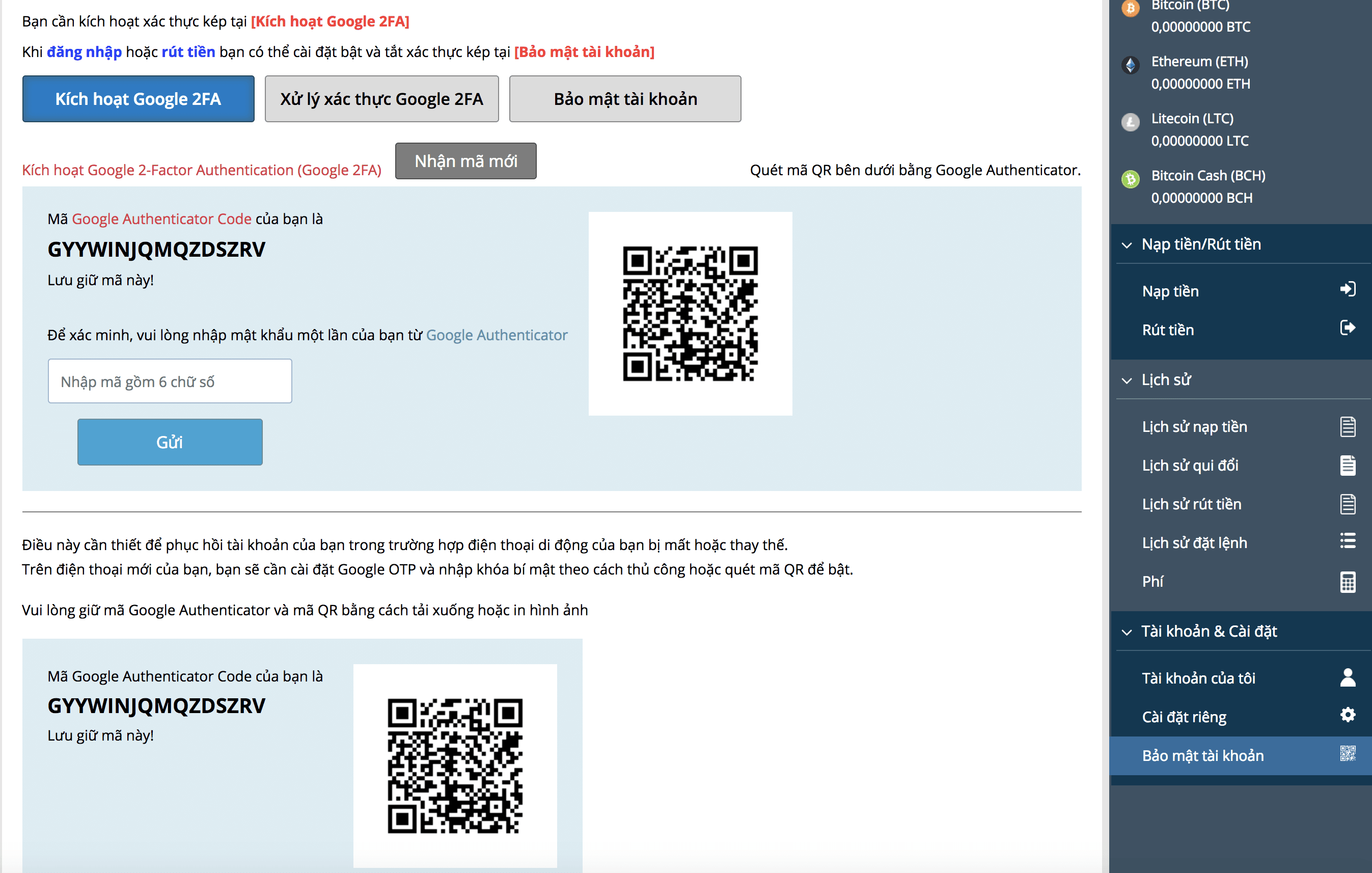Click the Xử lý xác thực Google 2FA button
Screen dimensions: 1372x873
point(382,99)
